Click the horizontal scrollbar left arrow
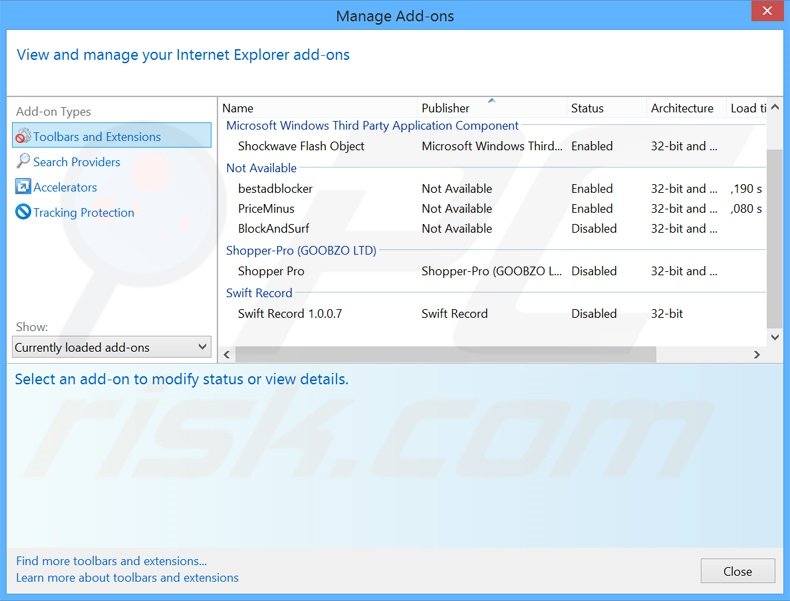 pyautogui.click(x=227, y=355)
